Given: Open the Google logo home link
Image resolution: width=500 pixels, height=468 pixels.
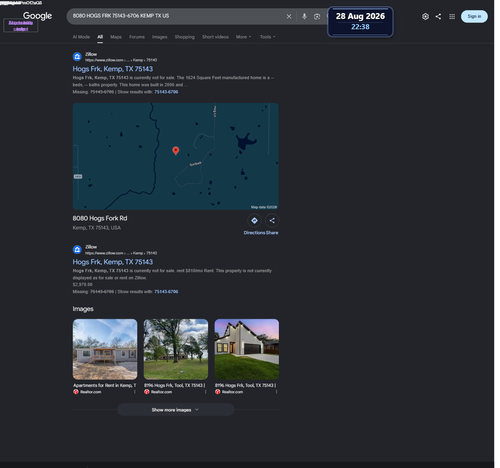Looking at the screenshot, I should tap(37, 16).
